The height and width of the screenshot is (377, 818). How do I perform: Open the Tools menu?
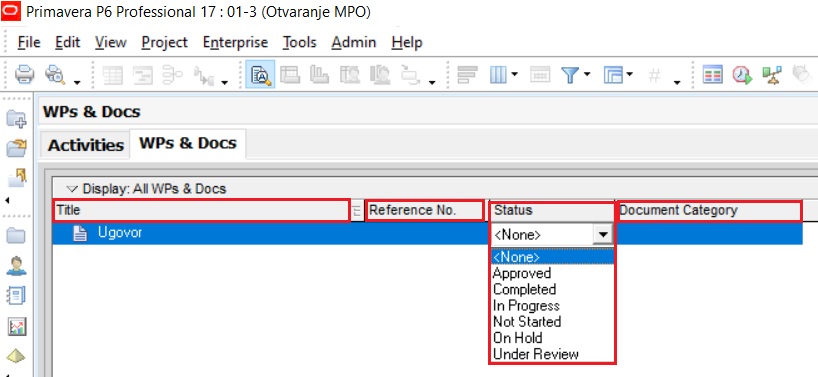(x=299, y=42)
